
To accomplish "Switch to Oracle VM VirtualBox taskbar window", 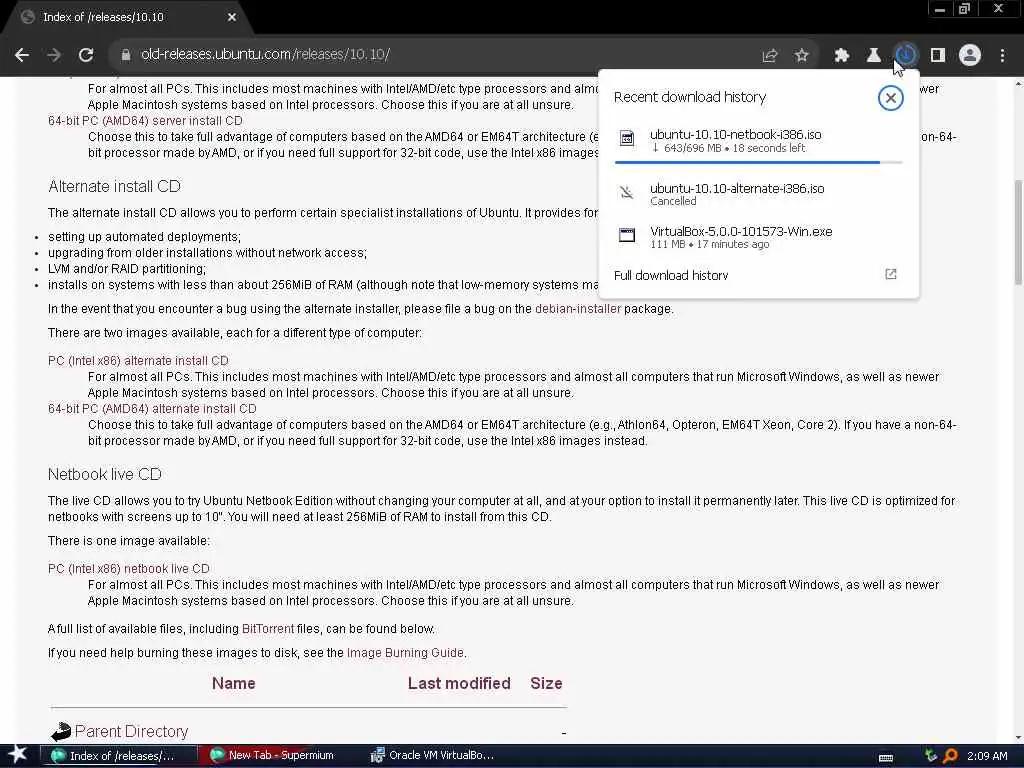I will (433, 756).
